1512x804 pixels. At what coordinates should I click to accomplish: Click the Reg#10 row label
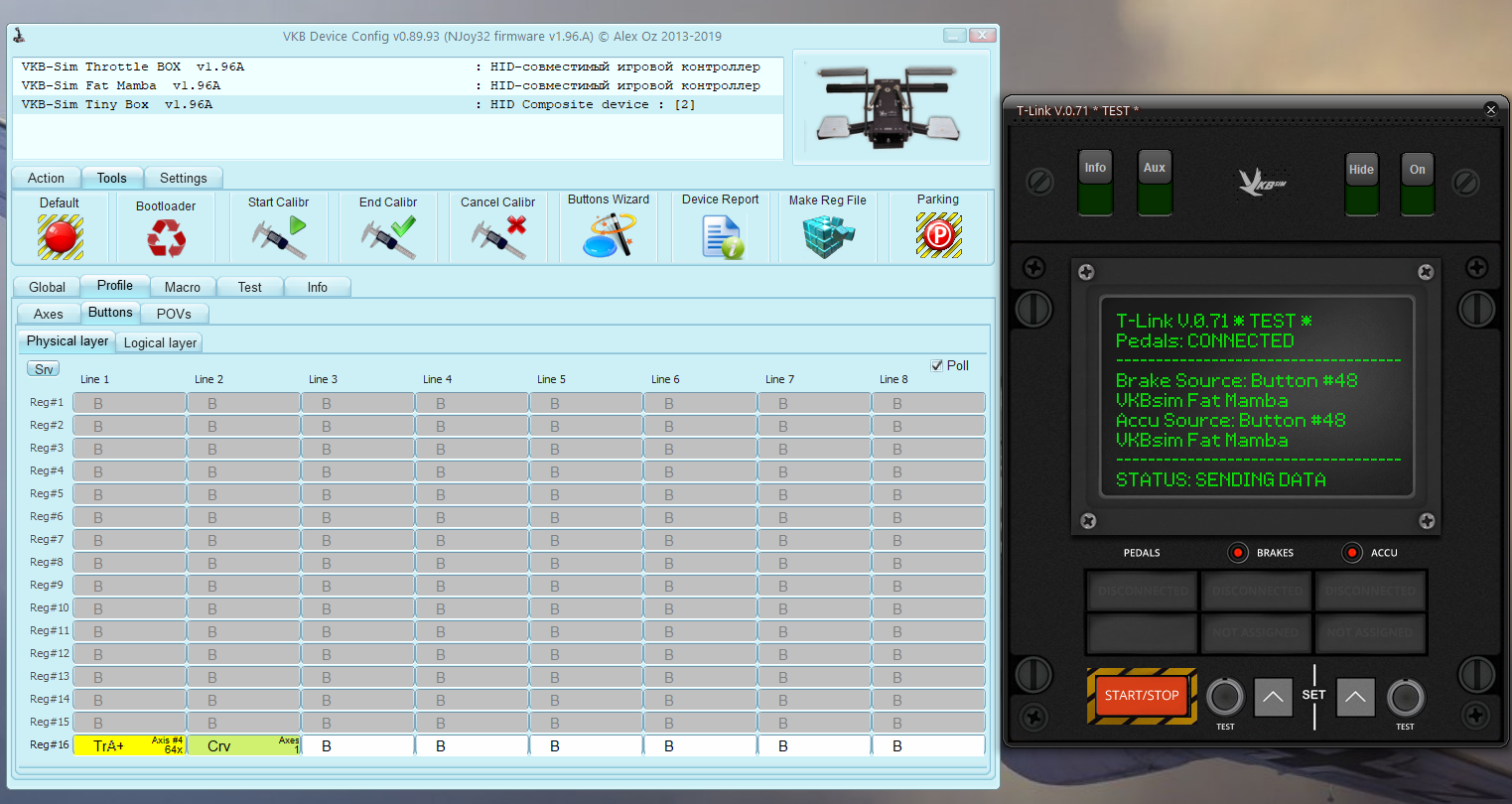click(x=49, y=607)
